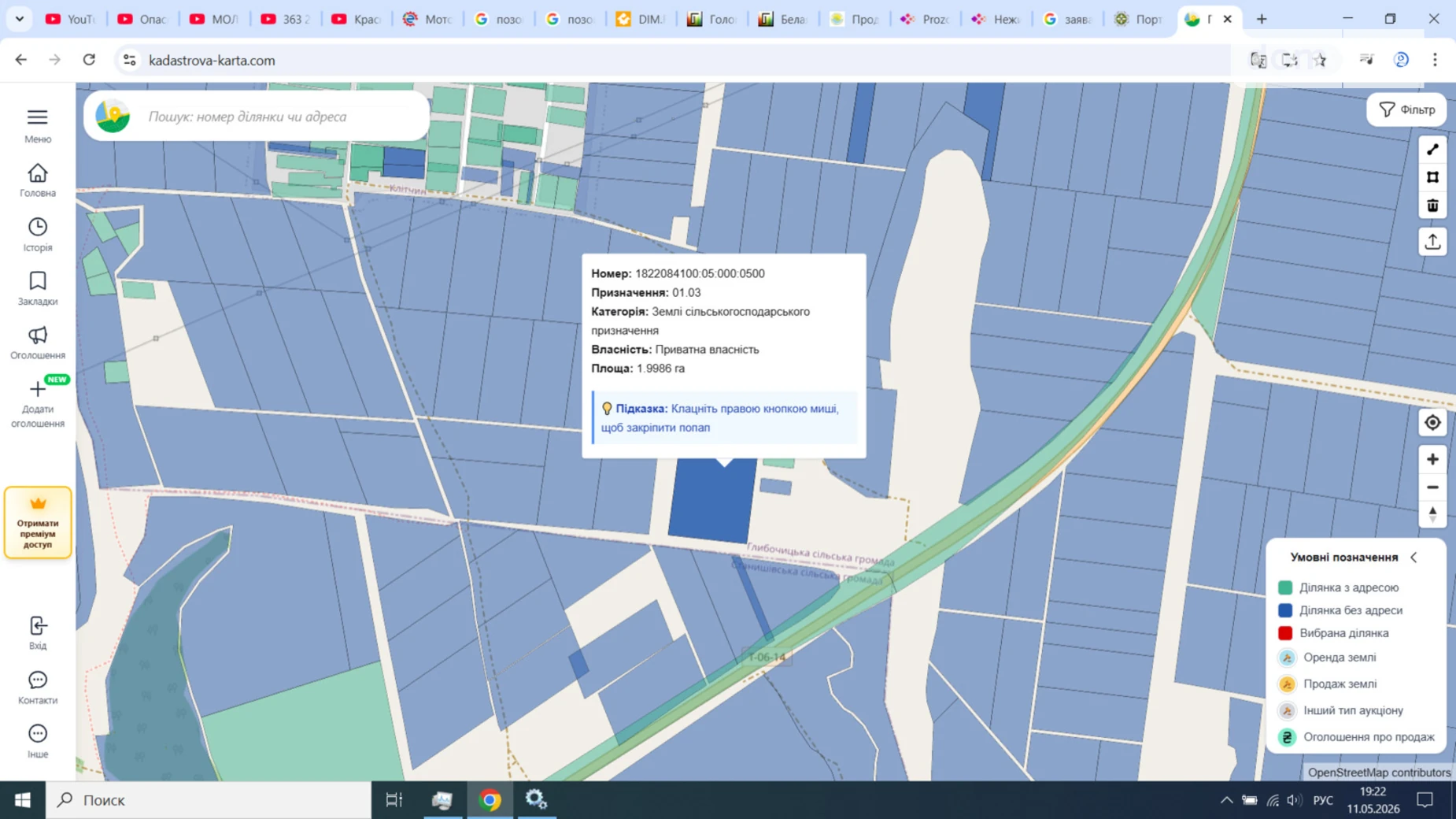This screenshot has height=819, width=1456.
Task: Switch to the first YouTube browser tab
Action: pyautogui.click(x=71, y=19)
